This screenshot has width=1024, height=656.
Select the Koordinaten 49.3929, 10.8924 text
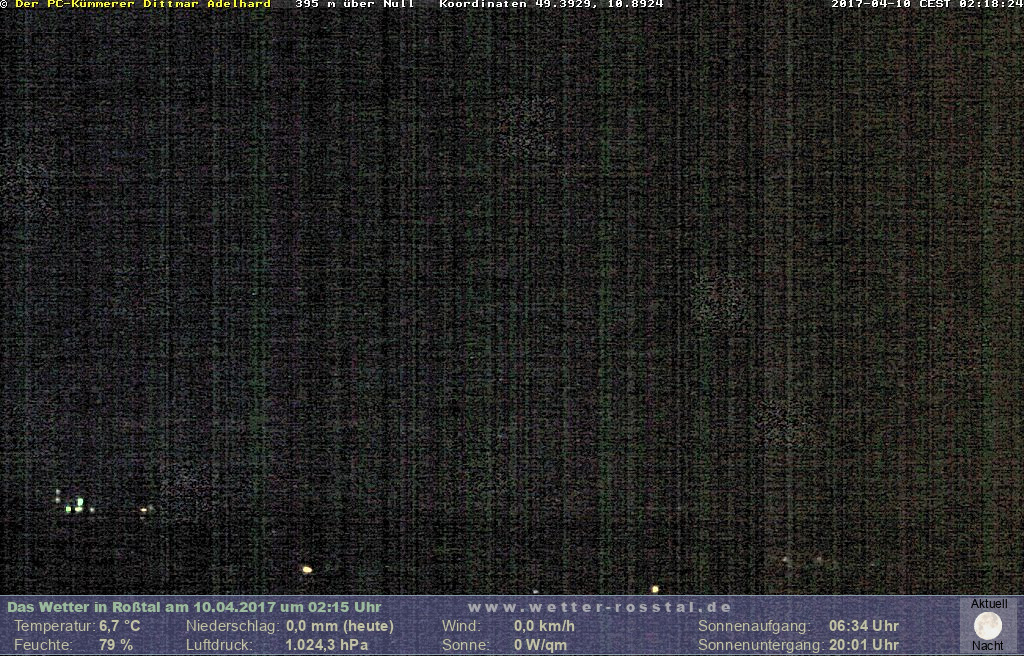(551, 5)
